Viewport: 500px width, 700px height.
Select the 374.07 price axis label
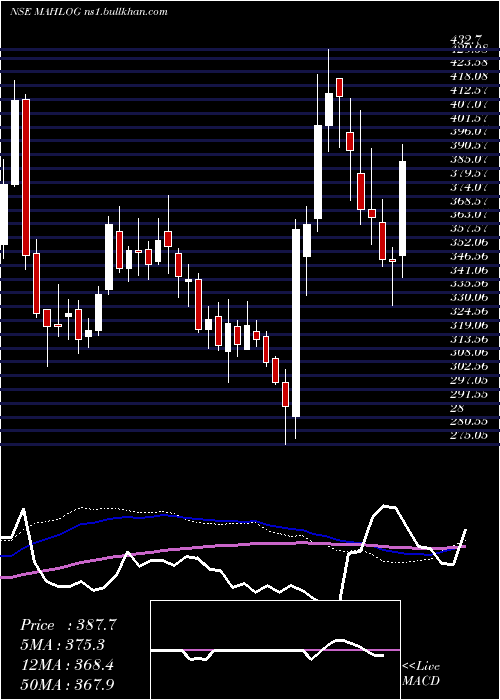click(x=469, y=187)
